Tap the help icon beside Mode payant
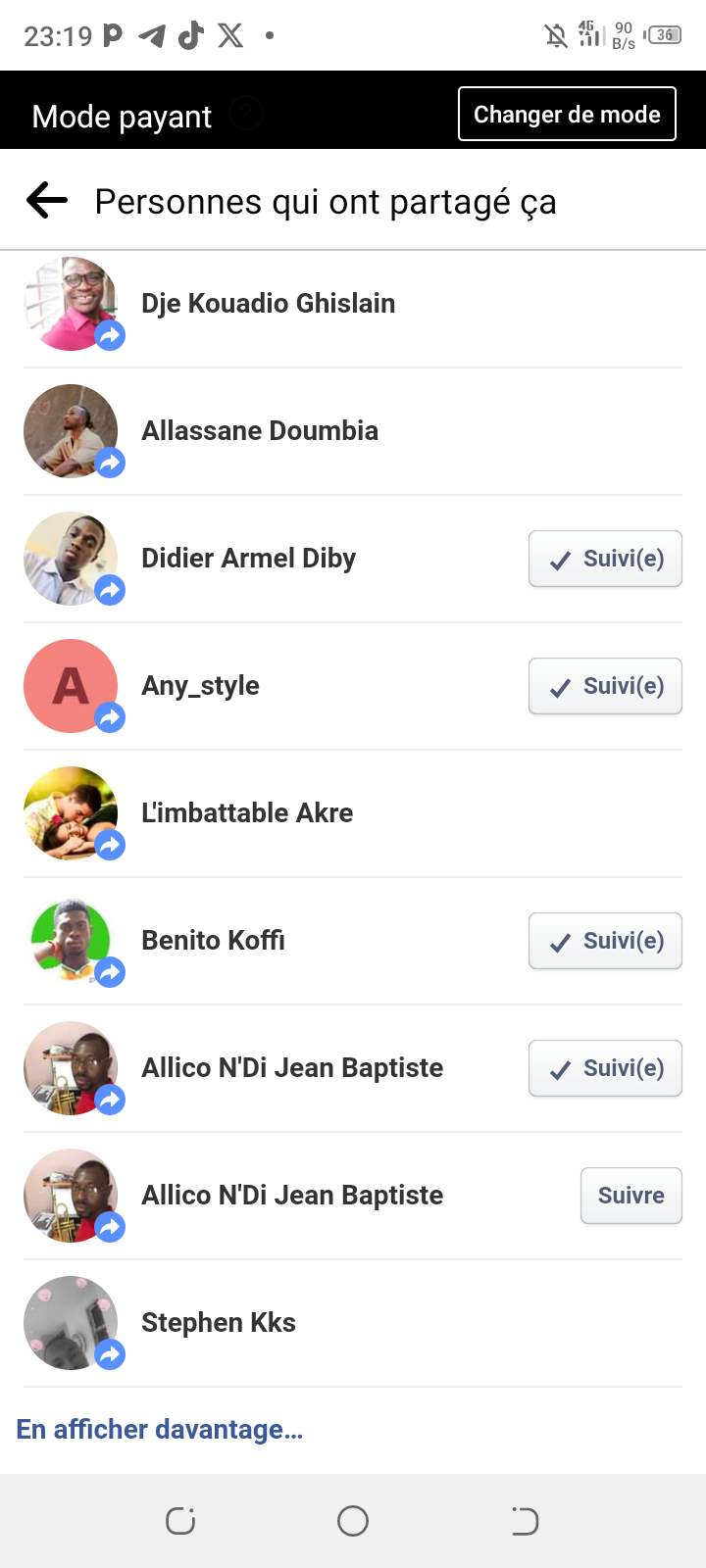This screenshot has height=1568, width=706. click(x=246, y=116)
